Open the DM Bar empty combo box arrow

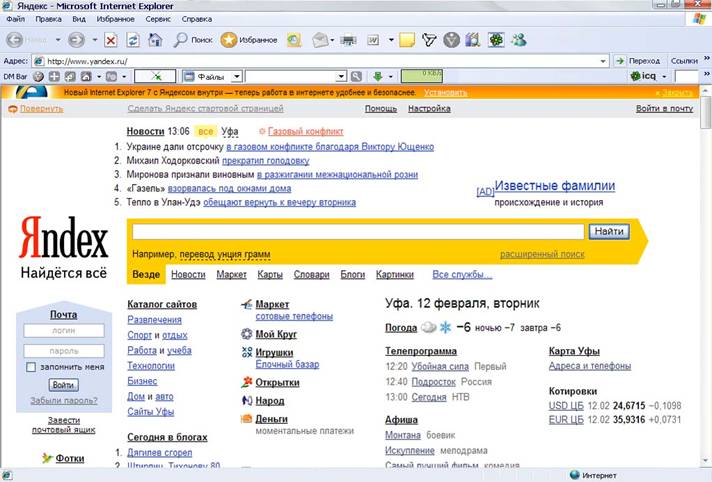click(x=341, y=76)
